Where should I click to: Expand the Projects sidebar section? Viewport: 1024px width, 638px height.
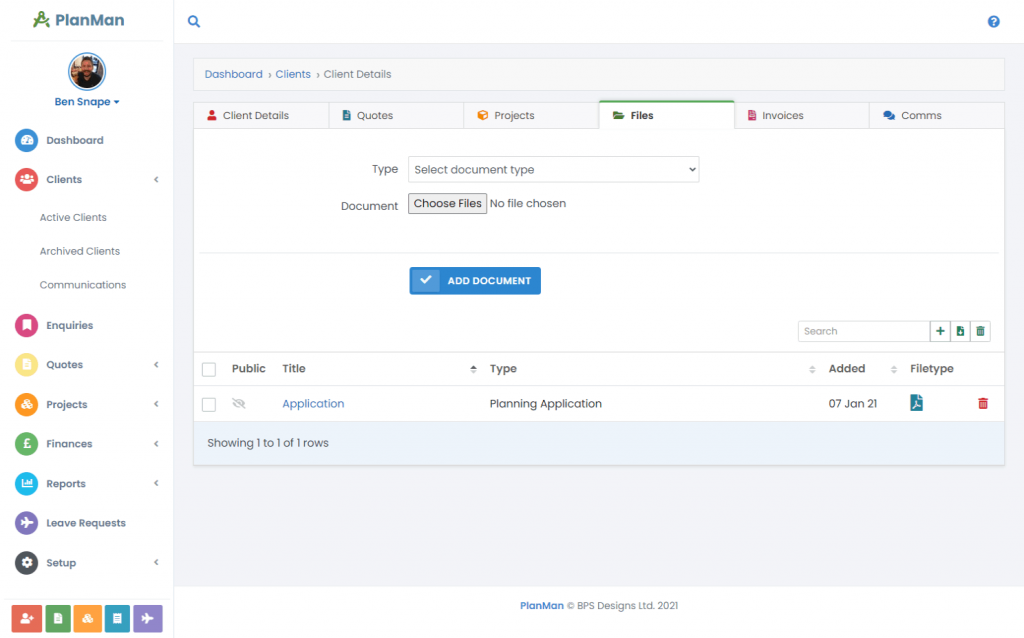pos(87,404)
